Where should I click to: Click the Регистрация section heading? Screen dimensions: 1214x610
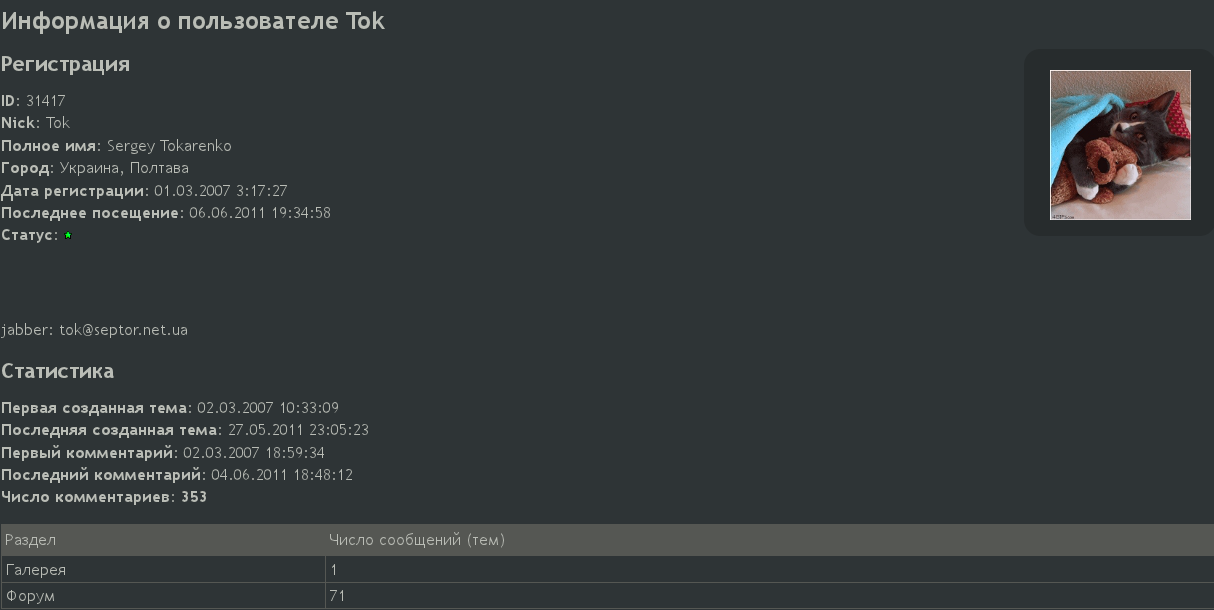pyautogui.click(x=66, y=65)
